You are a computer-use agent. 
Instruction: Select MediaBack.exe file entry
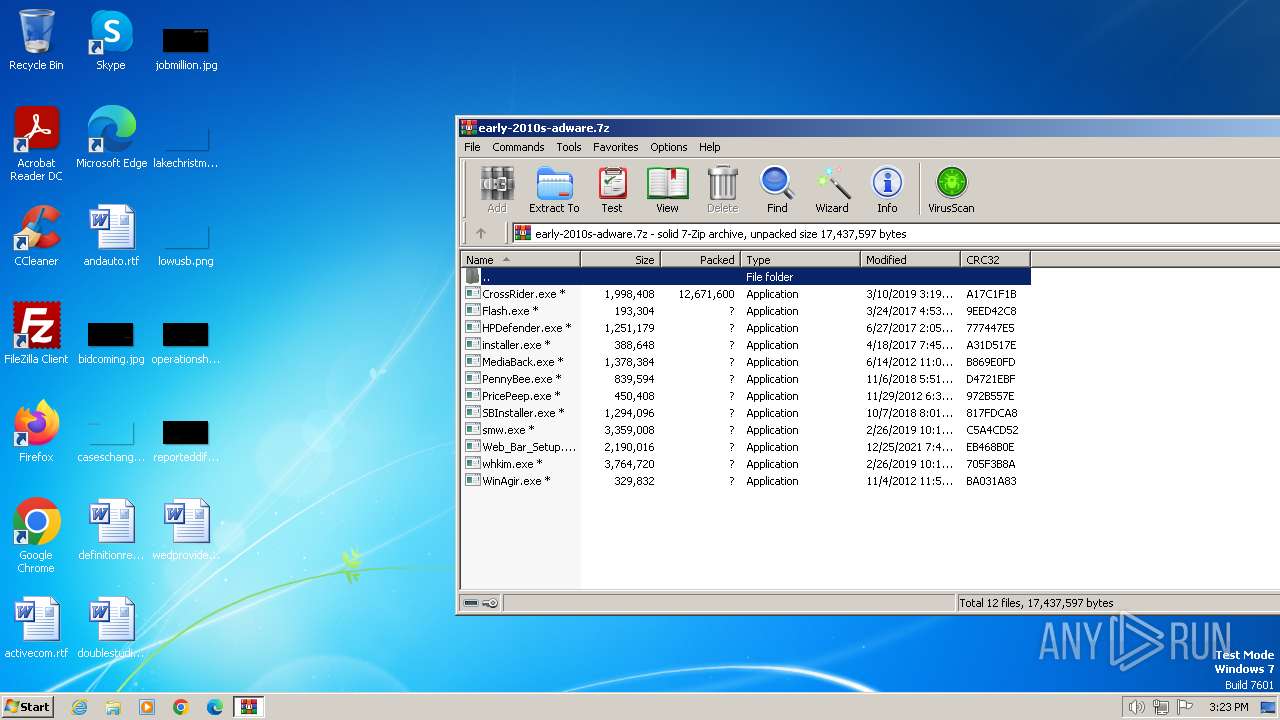(x=745, y=362)
